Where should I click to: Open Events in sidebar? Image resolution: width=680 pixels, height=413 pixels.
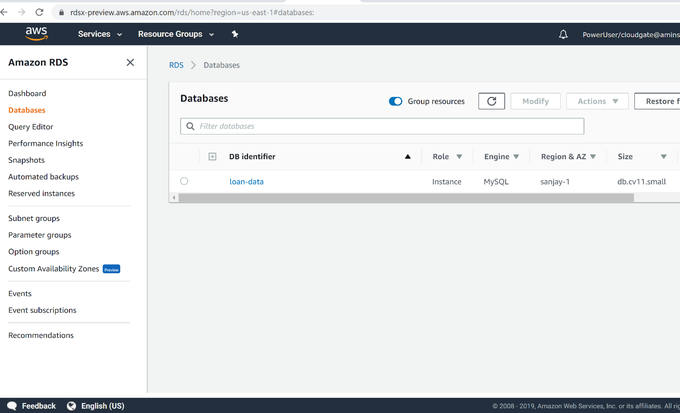coord(20,294)
